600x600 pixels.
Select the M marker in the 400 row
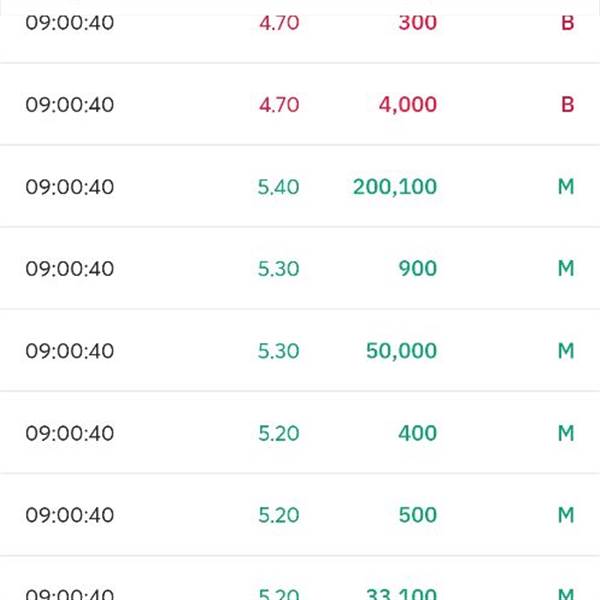point(566,433)
